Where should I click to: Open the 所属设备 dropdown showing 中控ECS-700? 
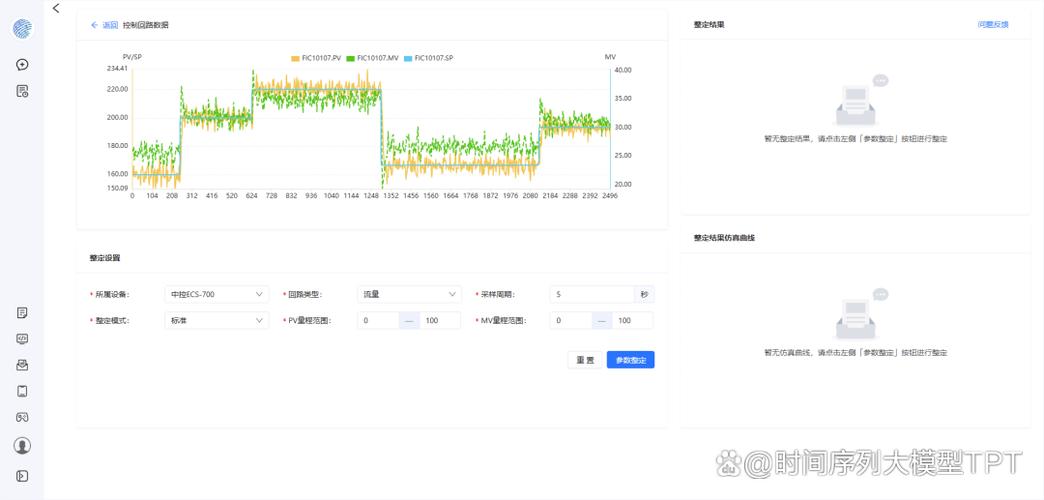coord(216,294)
